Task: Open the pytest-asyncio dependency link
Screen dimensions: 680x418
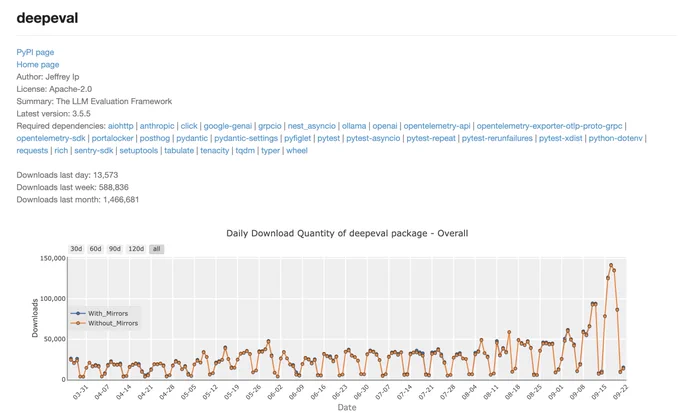Action: pos(373,138)
